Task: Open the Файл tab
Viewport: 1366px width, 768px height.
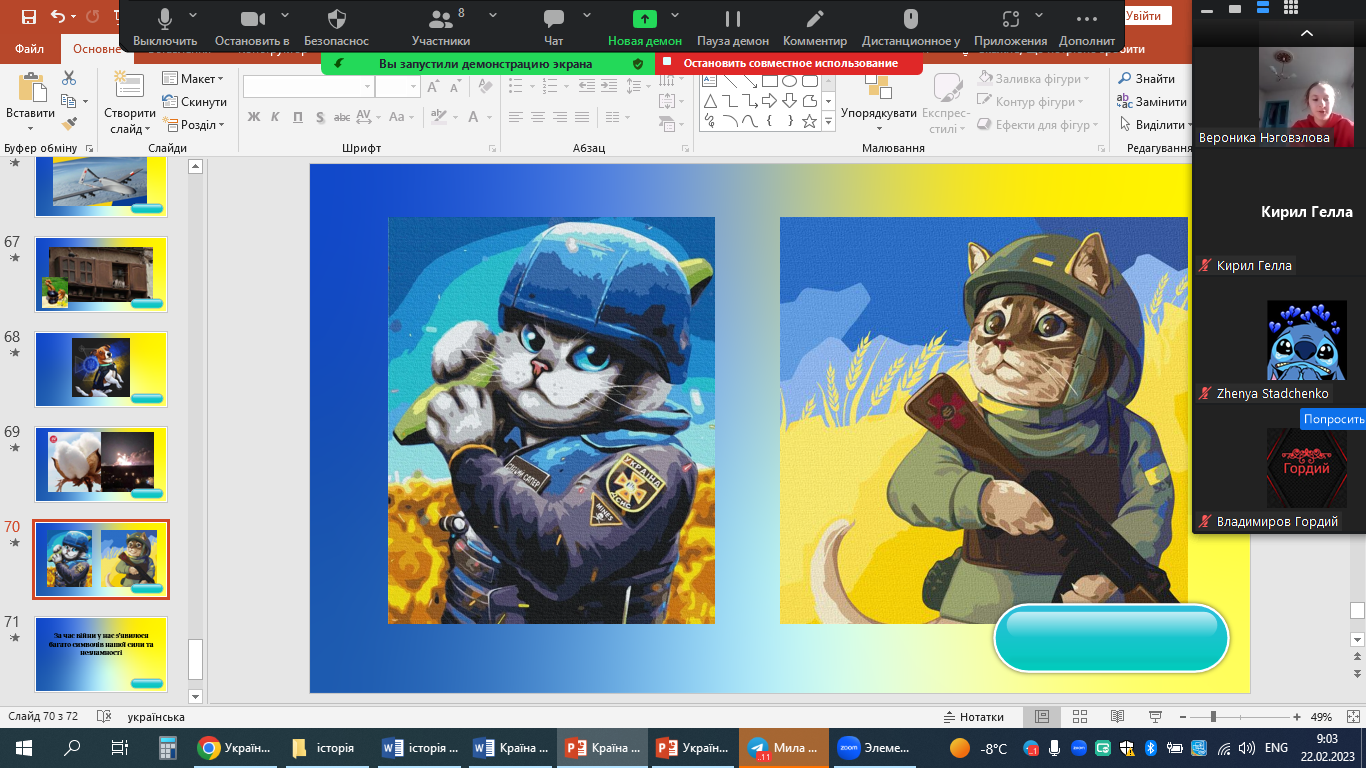Action: pyautogui.click(x=29, y=49)
